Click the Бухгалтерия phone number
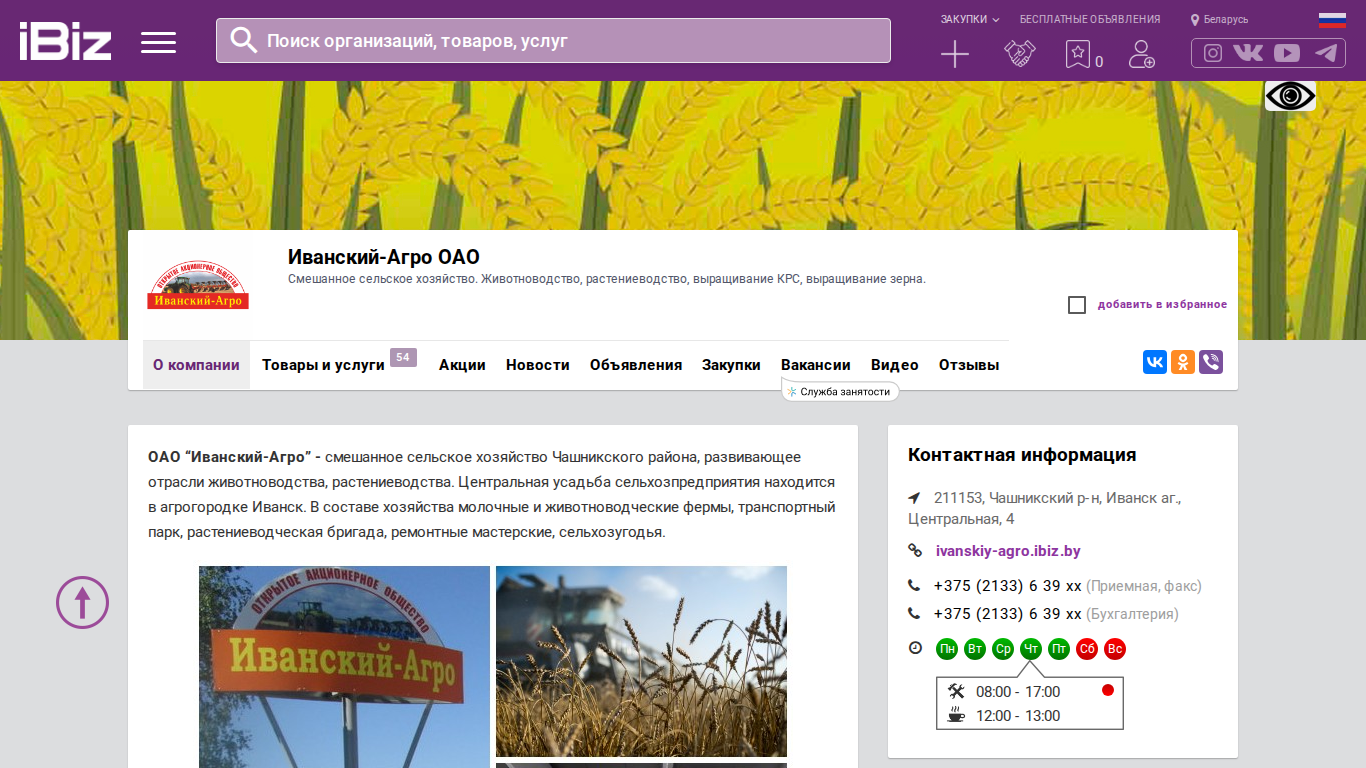The width and height of the screenshot is (1366, 768). 1008,614
